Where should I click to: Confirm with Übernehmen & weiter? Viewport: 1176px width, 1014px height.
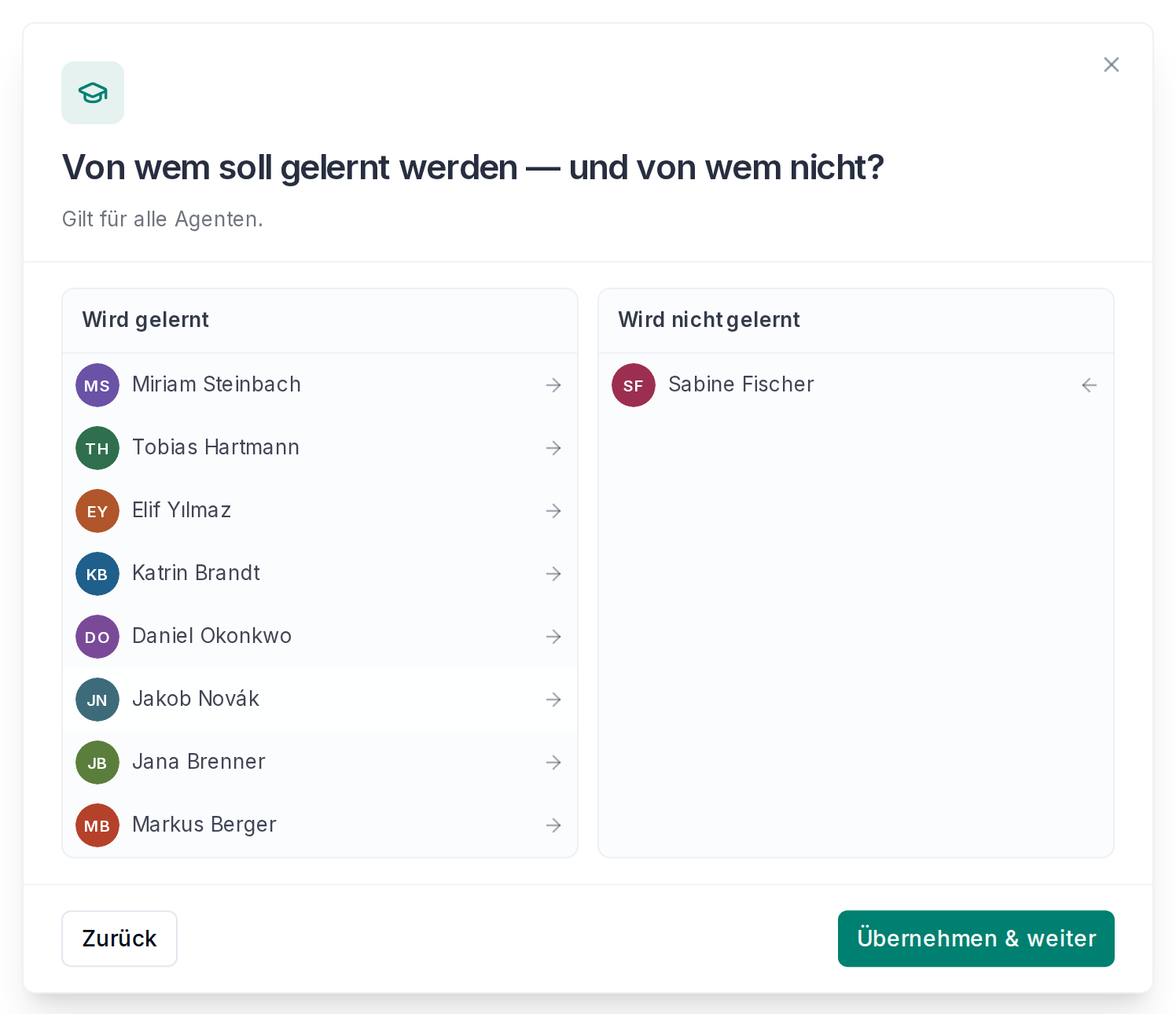click(976, 939)
